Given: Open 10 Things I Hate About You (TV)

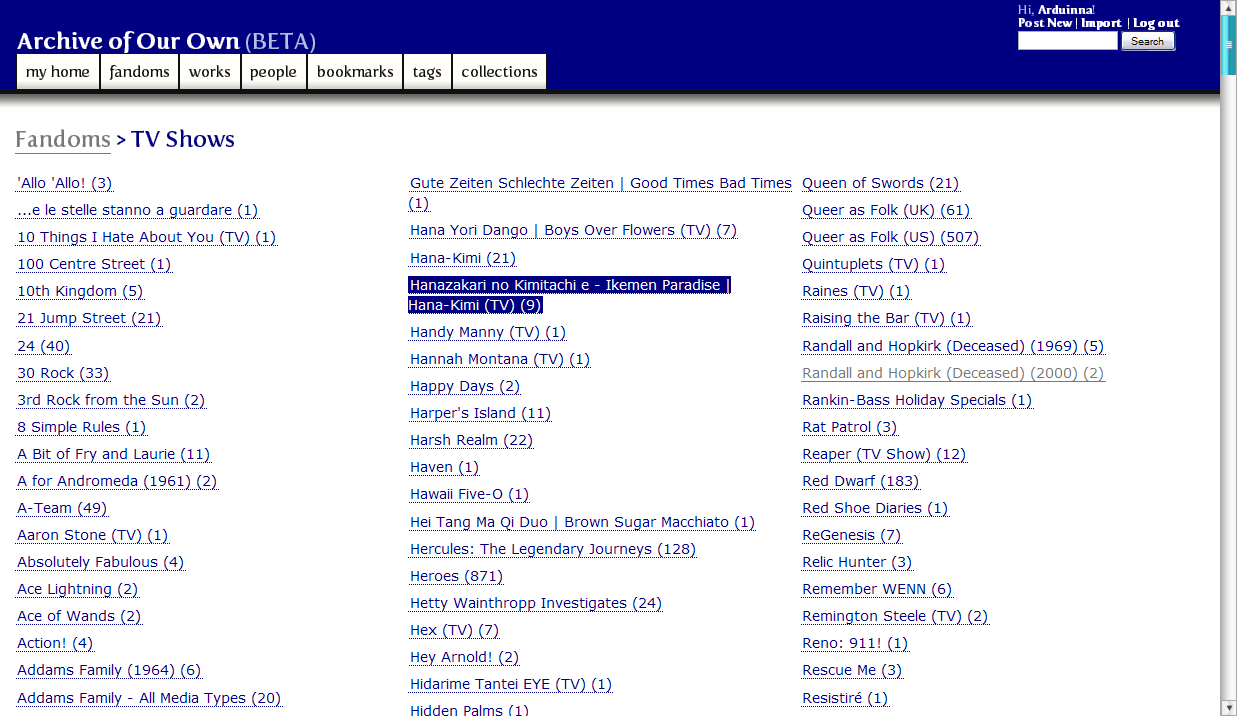Looking at the screenshot, I should pos(147,237).
